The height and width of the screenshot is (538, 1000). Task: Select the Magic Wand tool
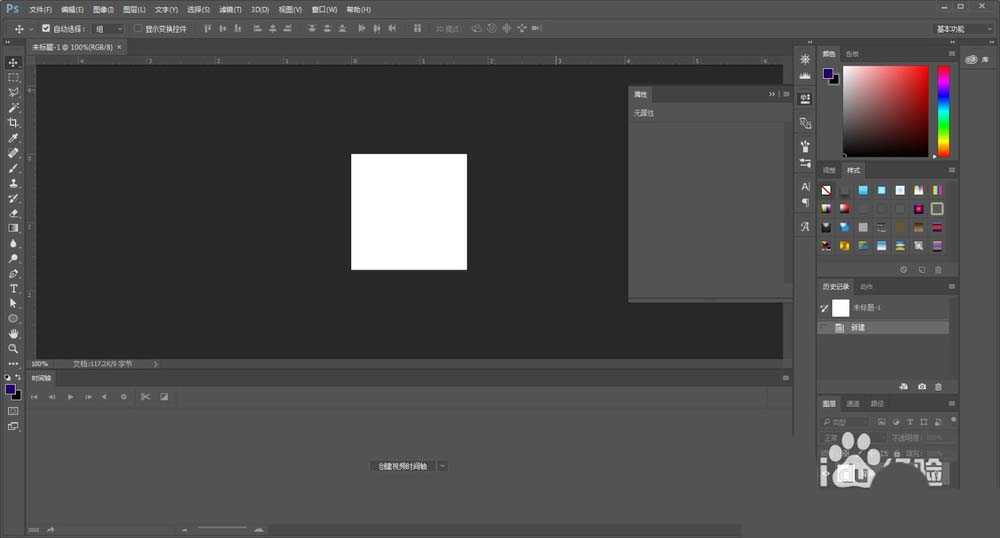tap(13, 107)
